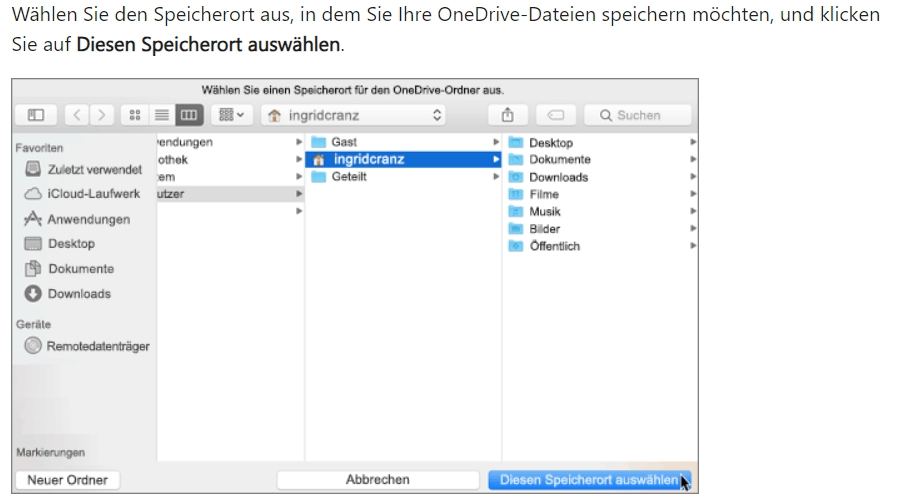
Task: Select the Musik folder
Action: click(601, 212)
